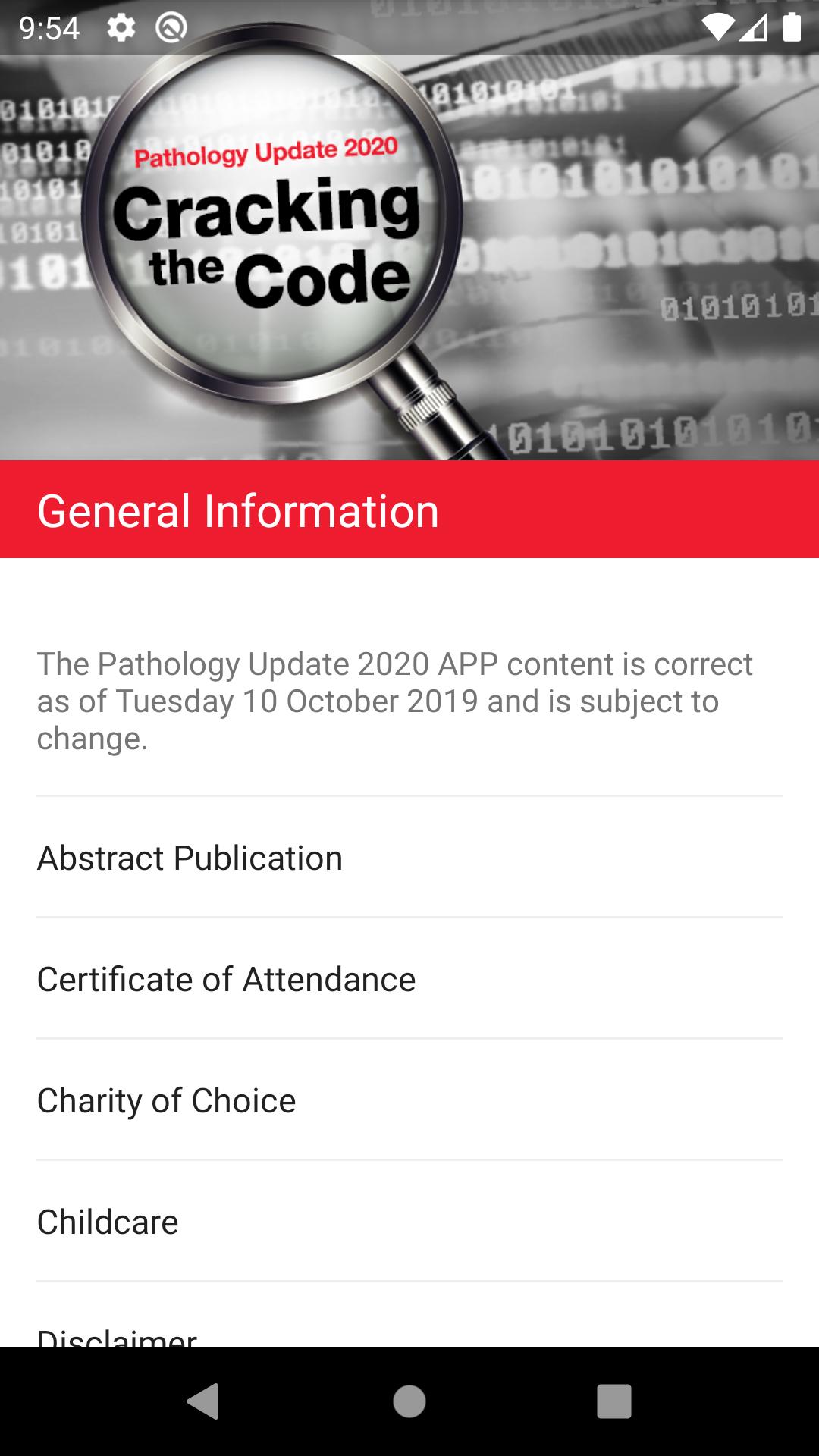The height and width of the screenshot is (1456, 819).
Task: Tap the Android back navigation button
Action: tap(203, 1401)
